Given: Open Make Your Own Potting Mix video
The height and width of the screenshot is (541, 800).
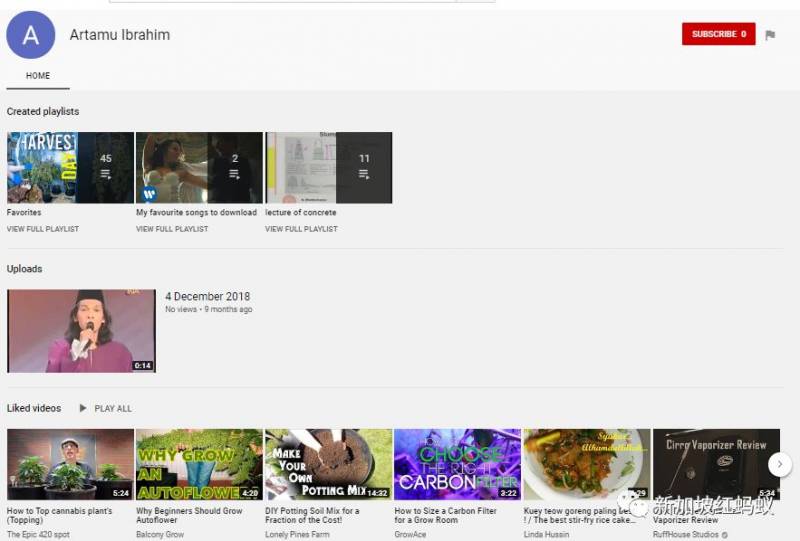Looking at the screenshot, I should 328,465.
